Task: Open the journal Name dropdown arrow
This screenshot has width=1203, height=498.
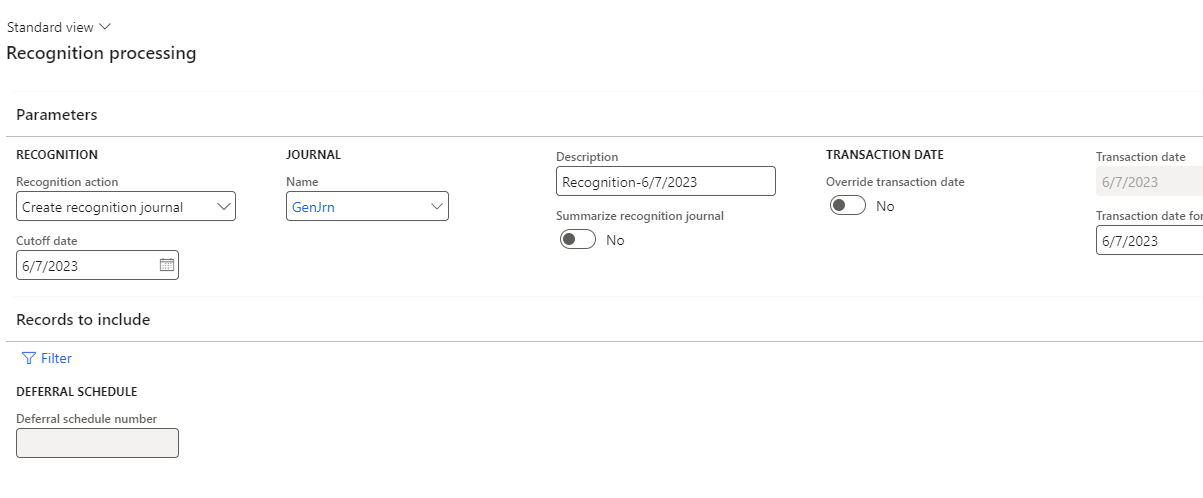Action: [x=436, y=207]
